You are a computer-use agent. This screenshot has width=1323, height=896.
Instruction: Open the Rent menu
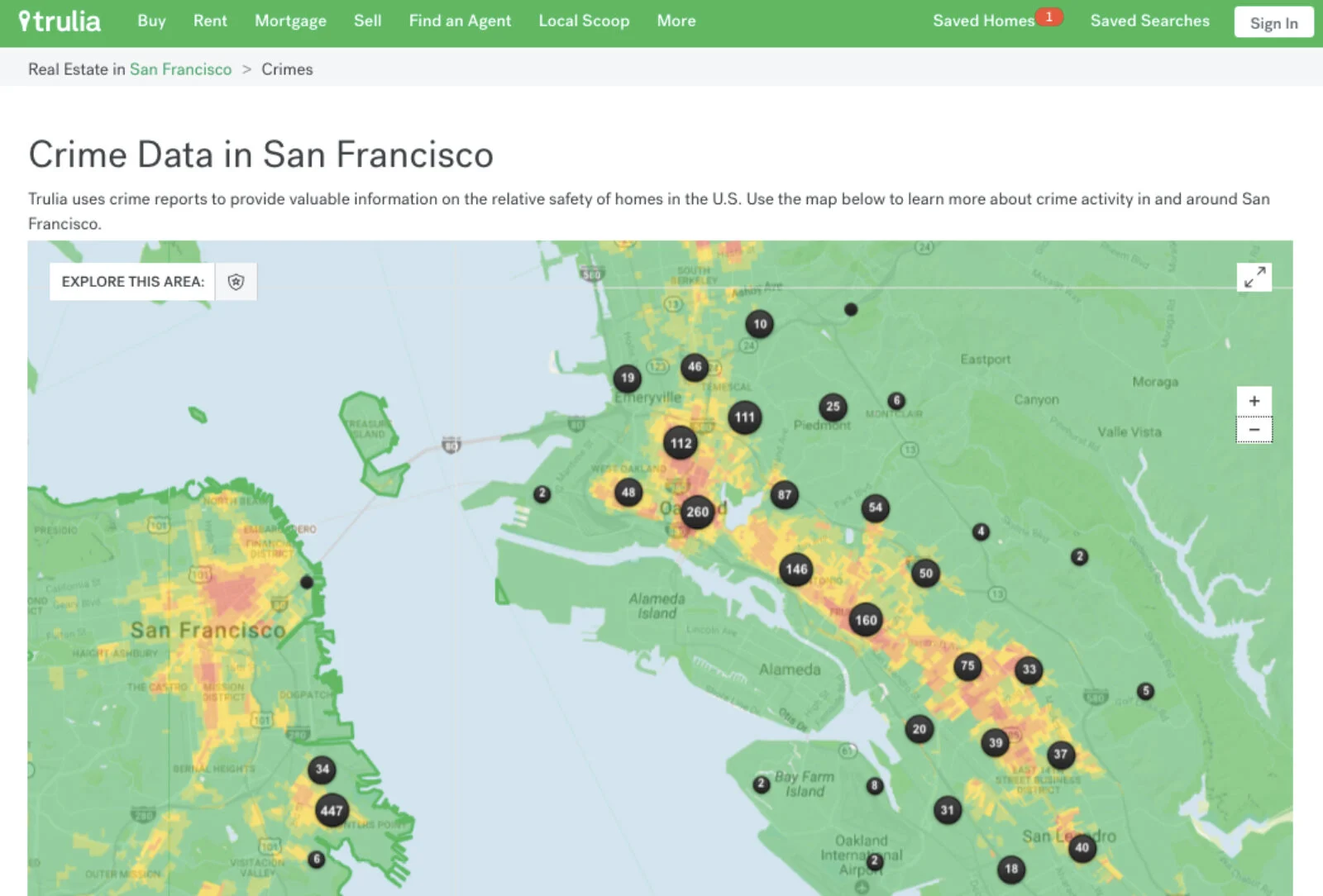[210, 21]
